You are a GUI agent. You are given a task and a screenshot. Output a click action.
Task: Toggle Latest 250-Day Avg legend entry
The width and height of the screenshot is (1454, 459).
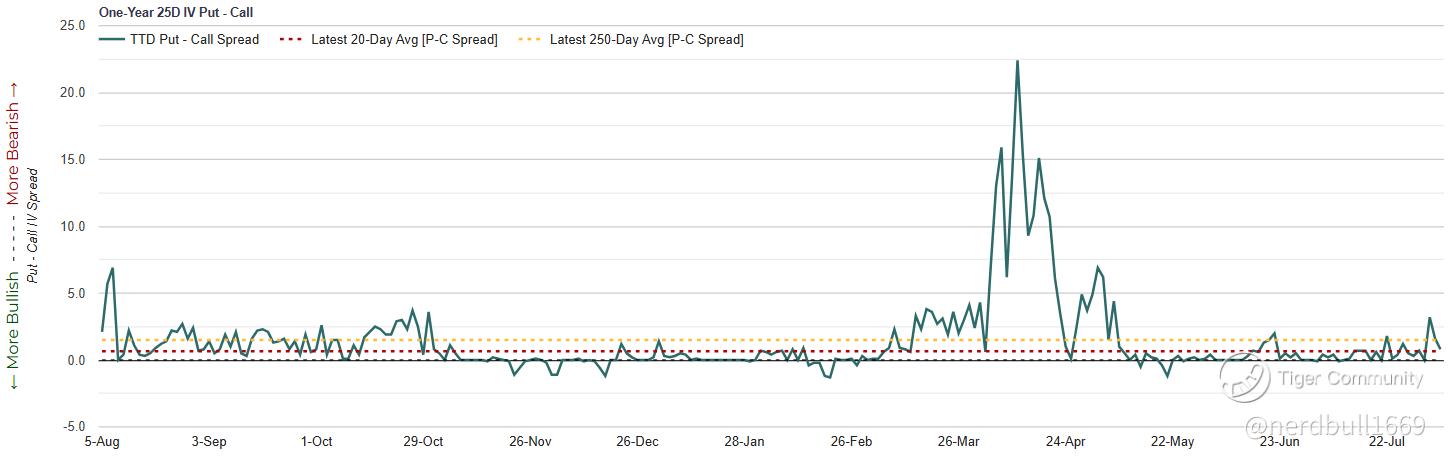coord(631,40)
